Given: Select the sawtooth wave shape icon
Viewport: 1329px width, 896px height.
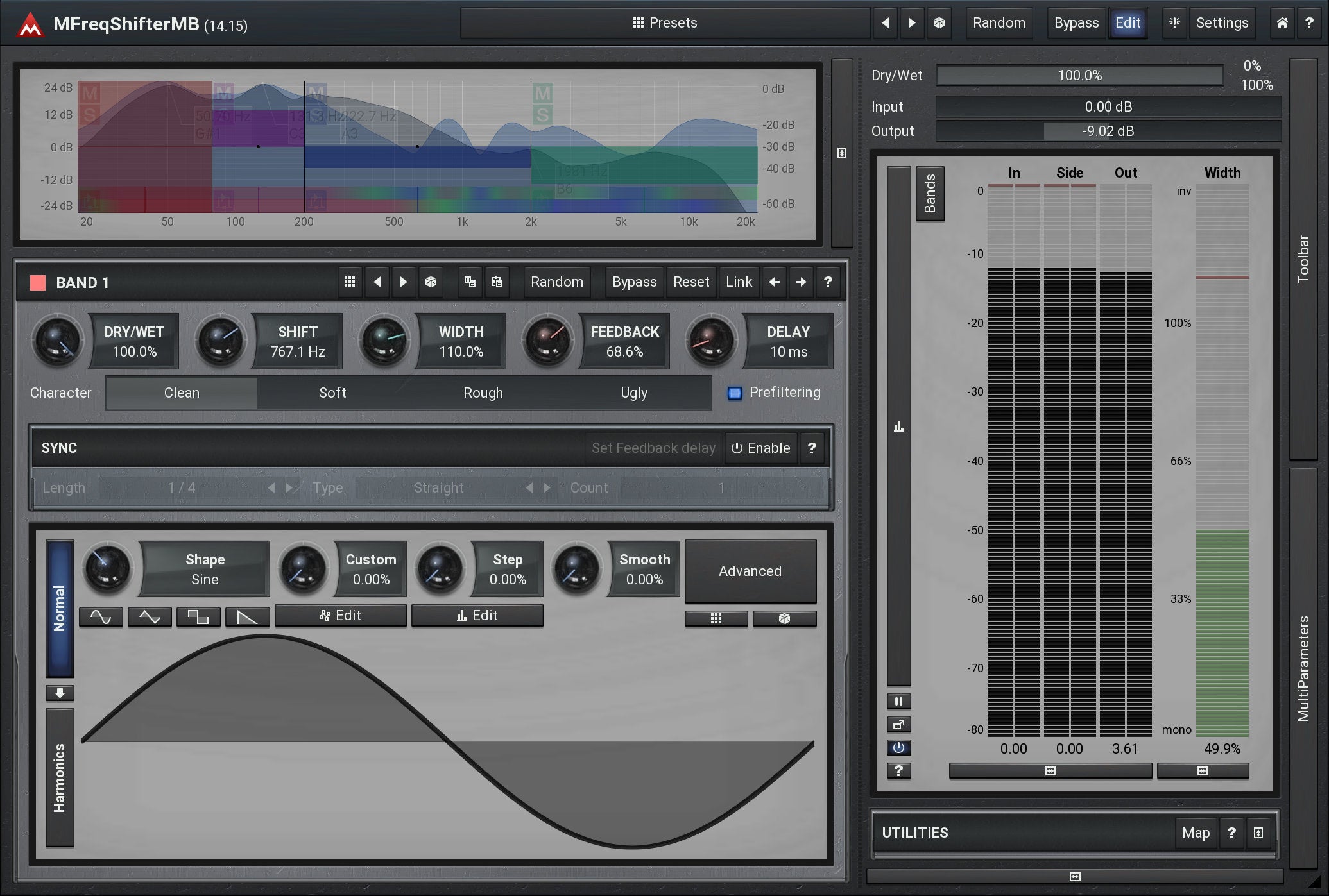Looking at the screenshot, I should pos(247,617).
